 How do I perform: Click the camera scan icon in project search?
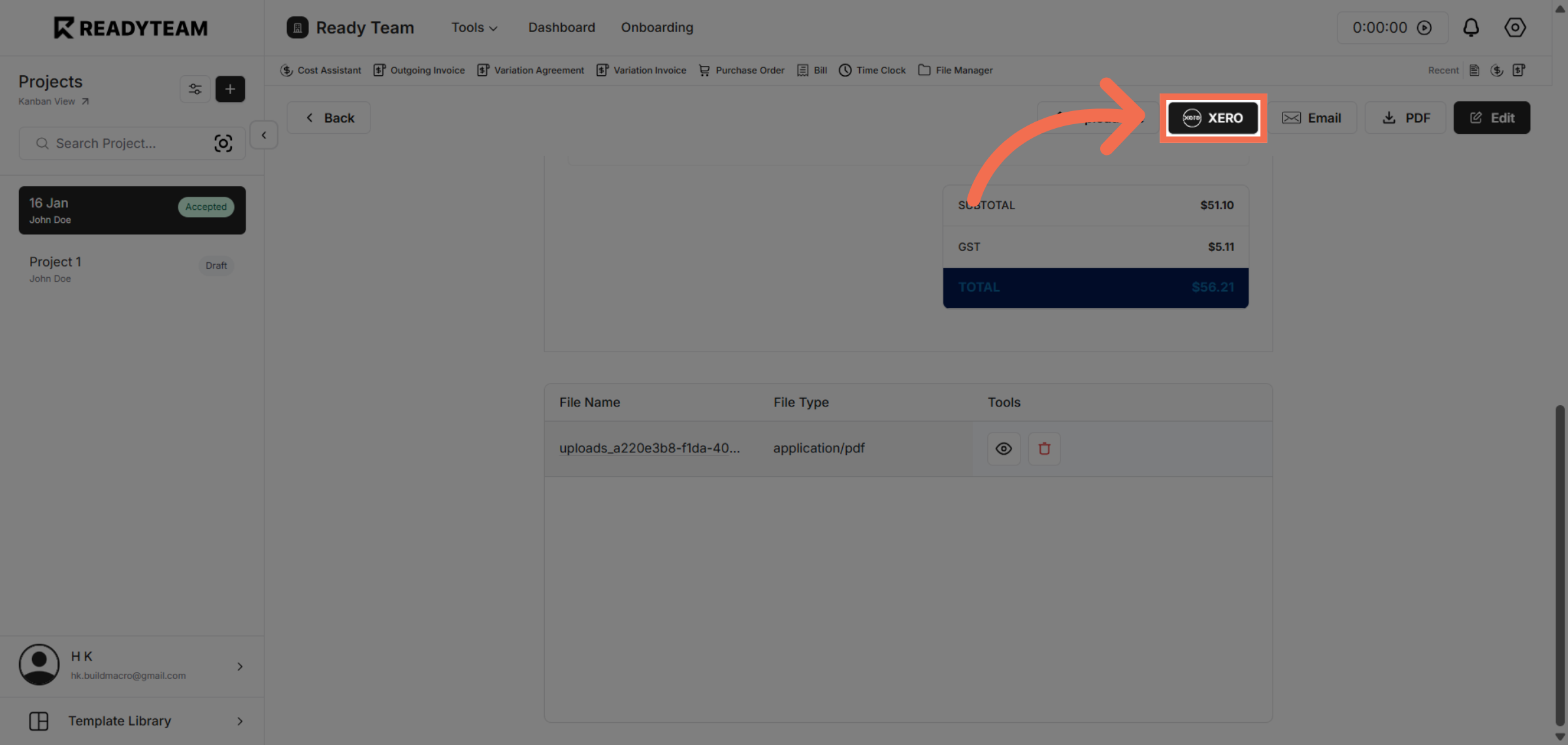pos(223,143)
